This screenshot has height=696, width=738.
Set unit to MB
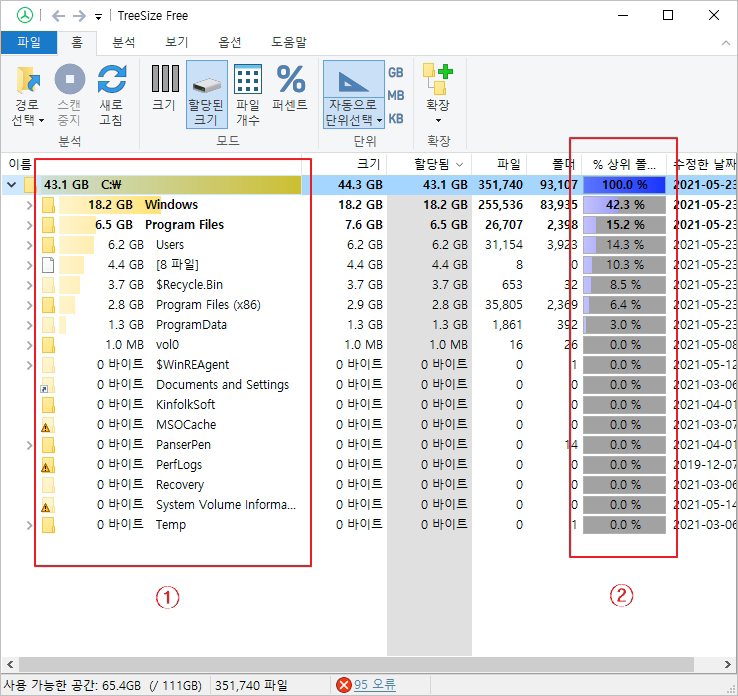click(x=396, y=96)
